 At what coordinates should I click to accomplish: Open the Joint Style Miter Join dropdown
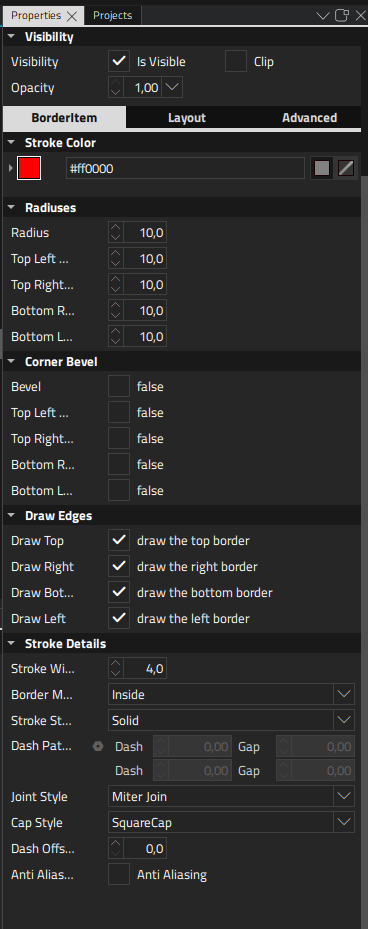232,796
